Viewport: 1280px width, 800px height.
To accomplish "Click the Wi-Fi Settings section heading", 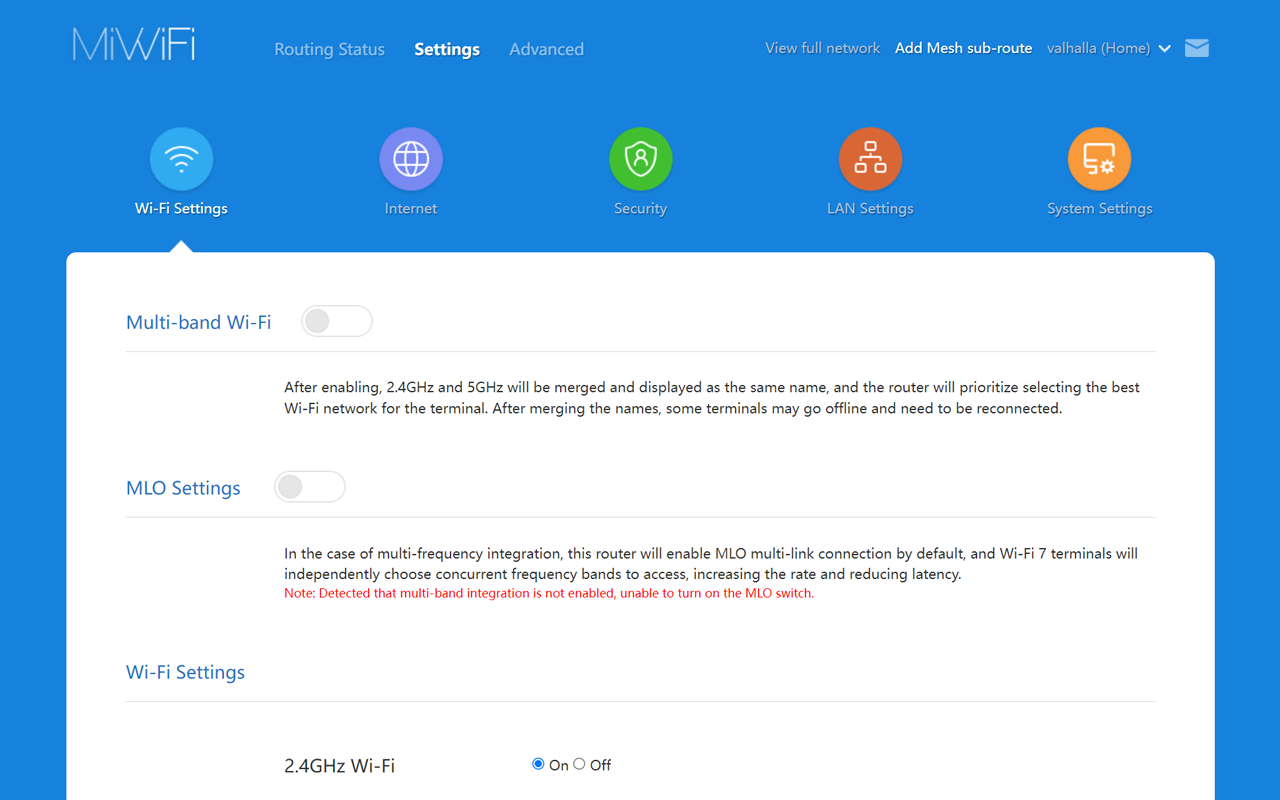I will click(x=185, y=671).
